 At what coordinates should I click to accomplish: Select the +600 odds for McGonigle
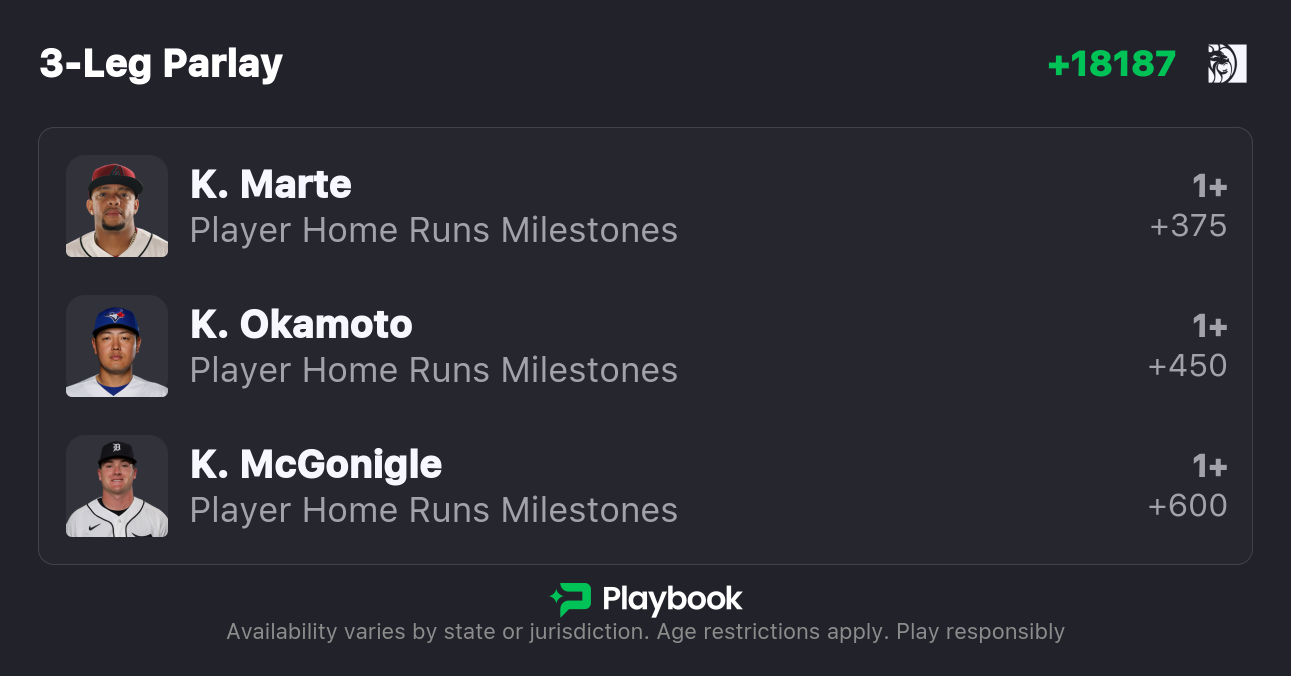[1187, 506]
